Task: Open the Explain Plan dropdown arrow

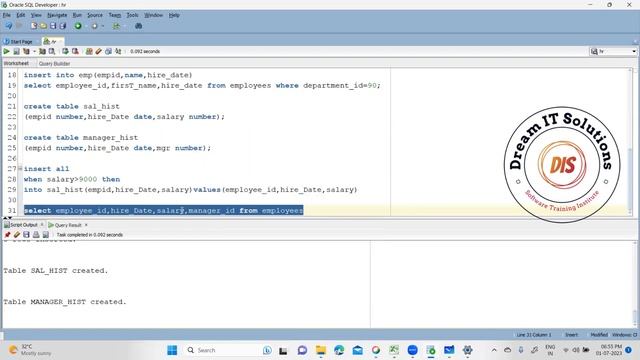Action: click(x=34, y=51)
